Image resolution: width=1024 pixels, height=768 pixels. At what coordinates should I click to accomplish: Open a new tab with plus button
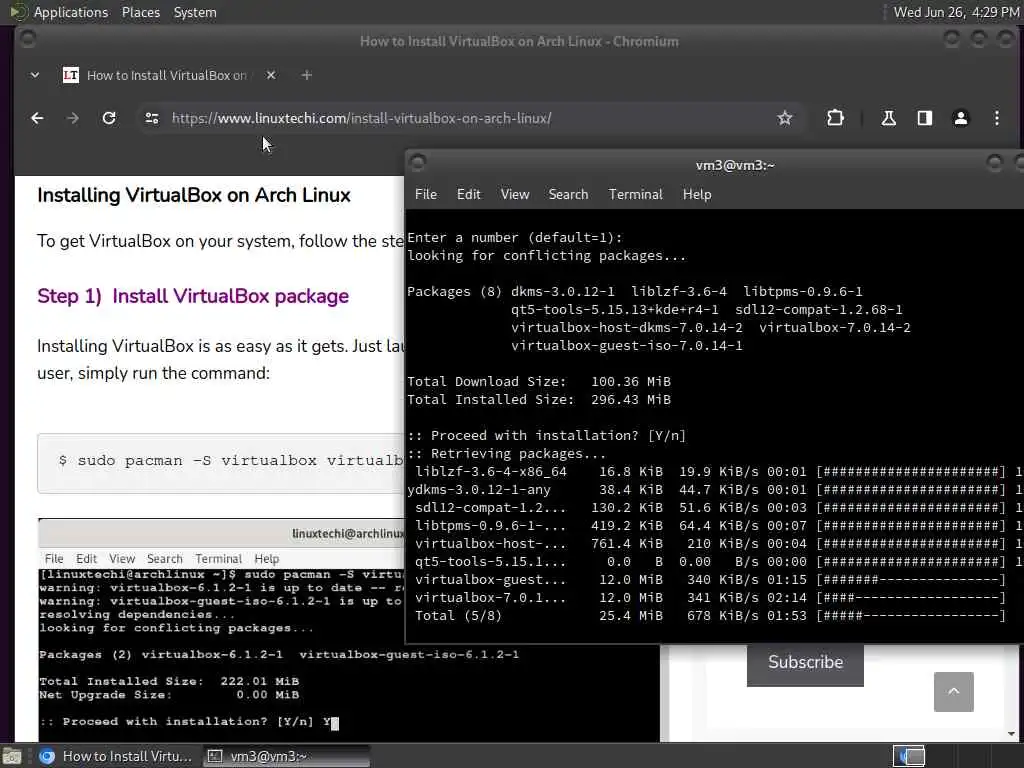306,75
